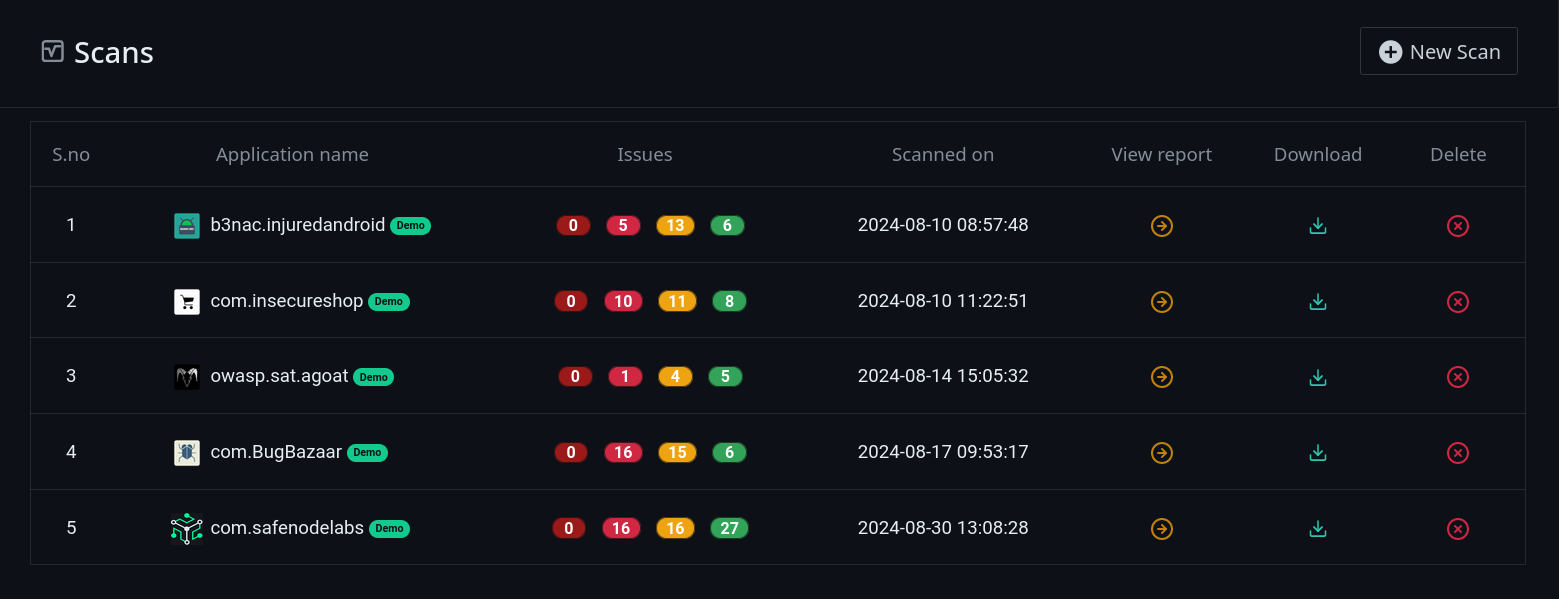This screenshot has width=1559, height=599.
Task: Click the red badge showing 5 for b3nac.injuredandroid
Action: [623, 226]
